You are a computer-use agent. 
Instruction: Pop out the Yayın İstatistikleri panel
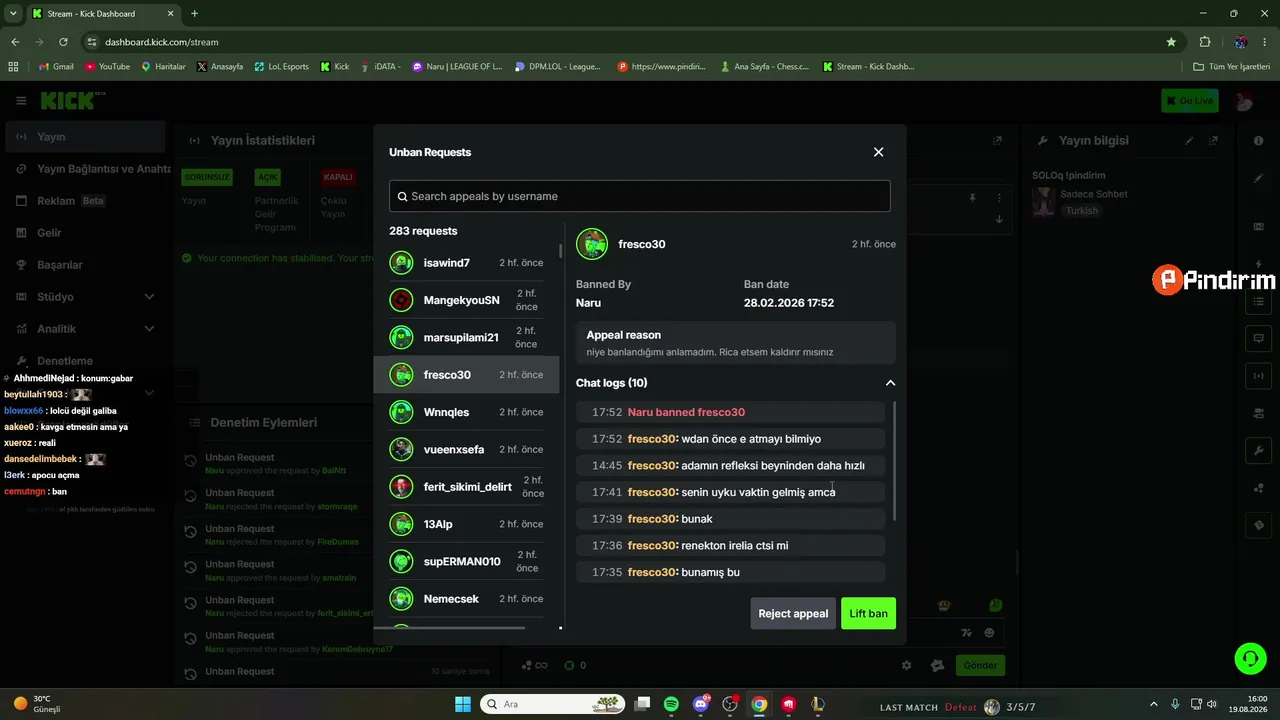point(997,141)
